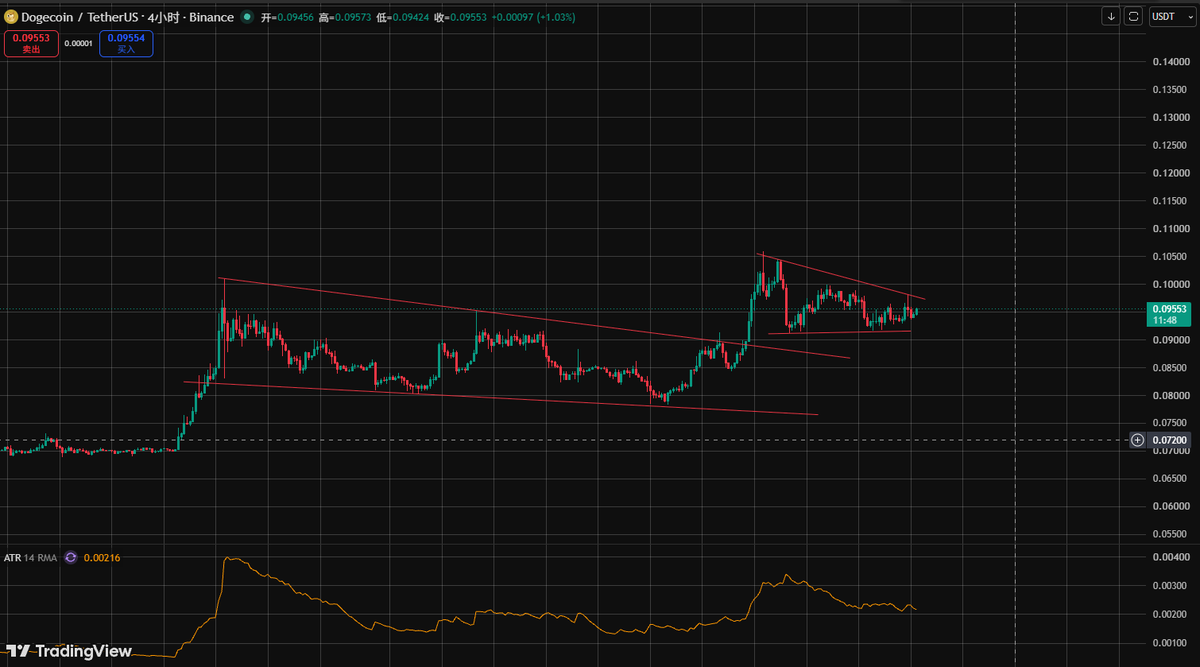Image resolution: width=1200 pixels, height=667 pixels.
Task: Click the 0.00001 spread value
Action: [x=79, y=43]
